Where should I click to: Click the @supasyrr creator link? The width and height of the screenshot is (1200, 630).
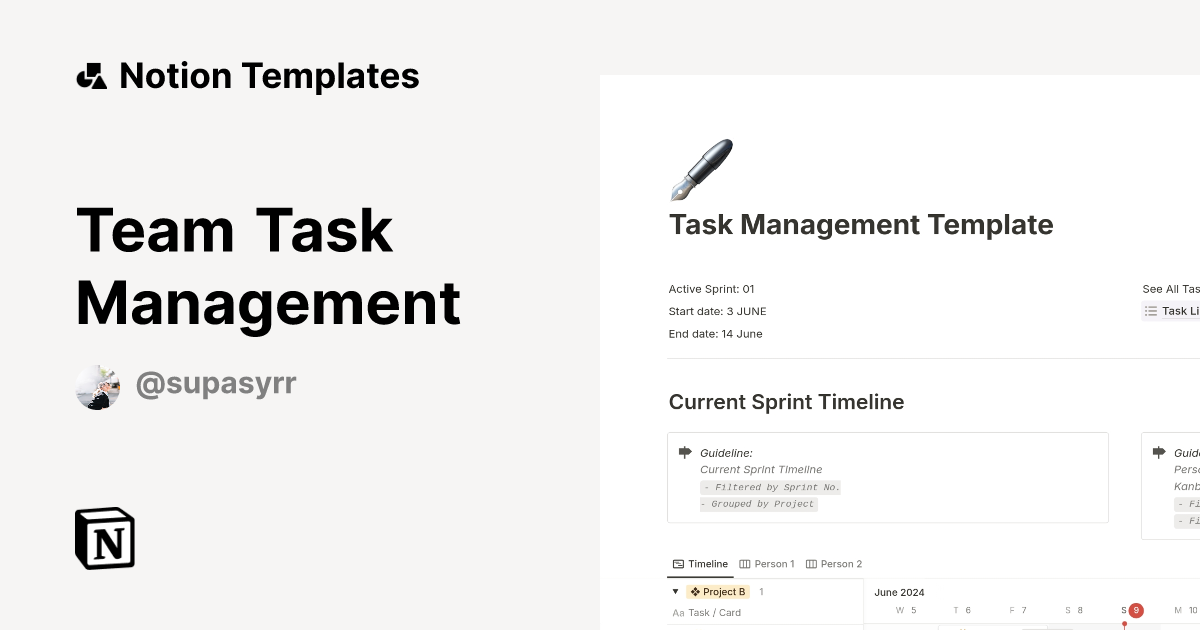coord(215,383)
